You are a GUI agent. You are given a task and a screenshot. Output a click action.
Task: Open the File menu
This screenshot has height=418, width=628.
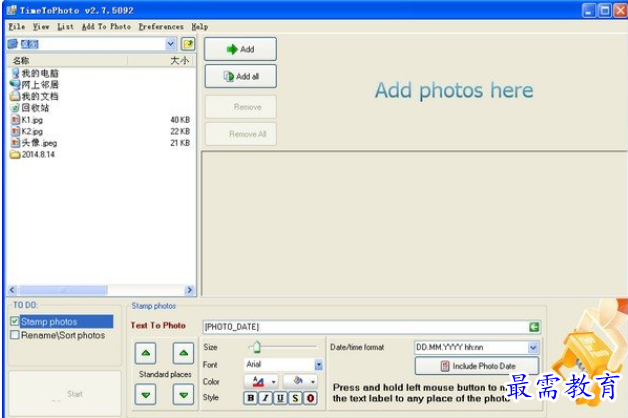[17, 27]
